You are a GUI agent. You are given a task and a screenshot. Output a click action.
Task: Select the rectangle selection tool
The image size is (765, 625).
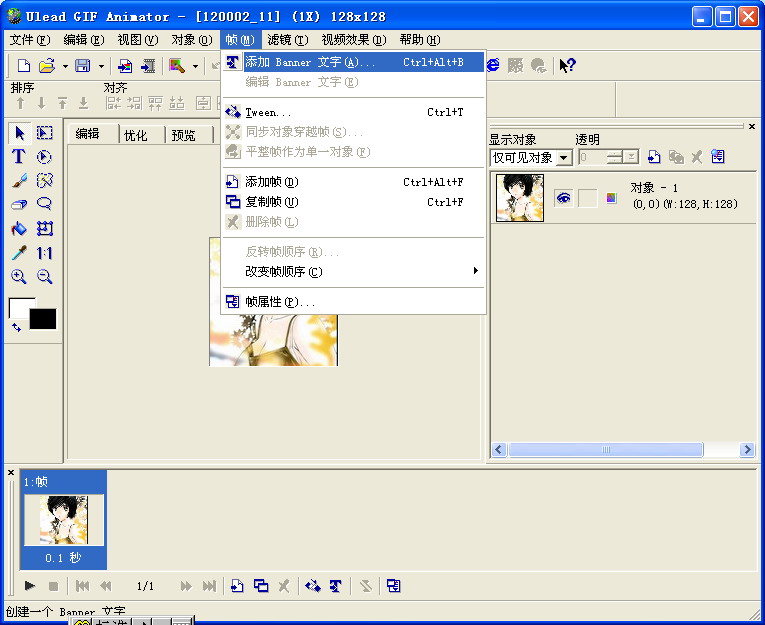pos(44,133)
